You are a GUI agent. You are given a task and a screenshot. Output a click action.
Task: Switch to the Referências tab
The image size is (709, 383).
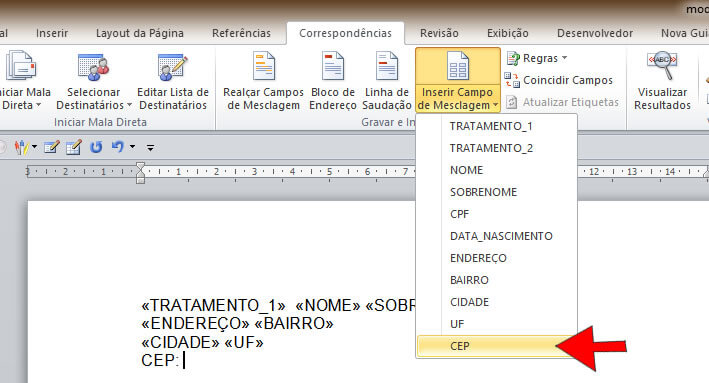(241, 33)
